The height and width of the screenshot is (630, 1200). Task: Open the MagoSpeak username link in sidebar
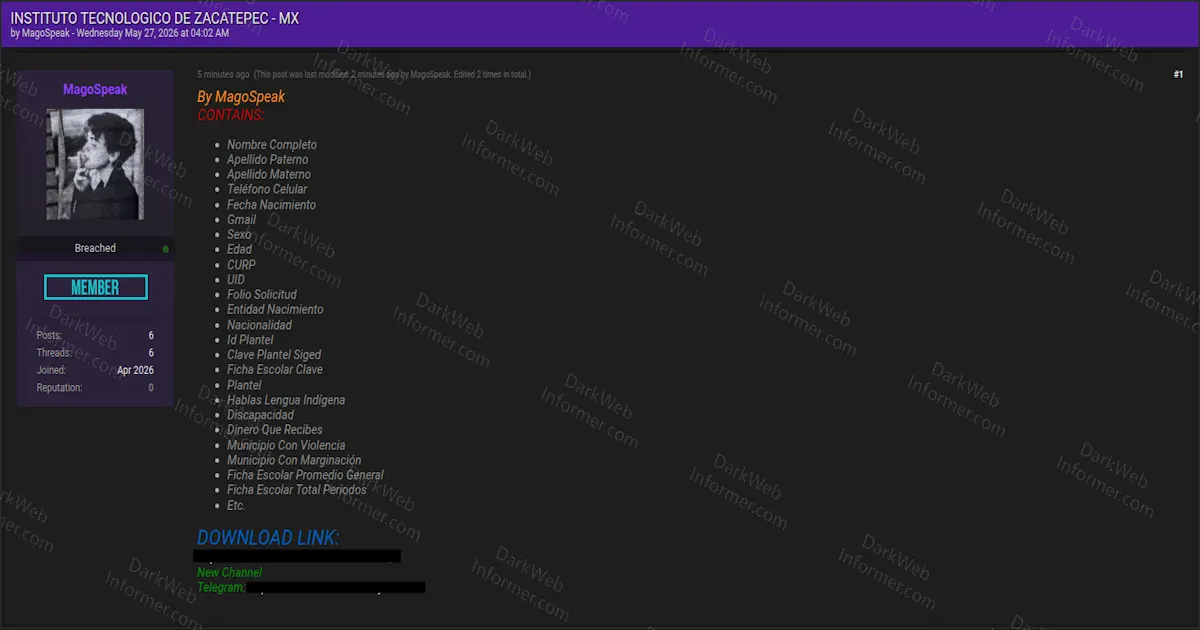pos(95,90)
